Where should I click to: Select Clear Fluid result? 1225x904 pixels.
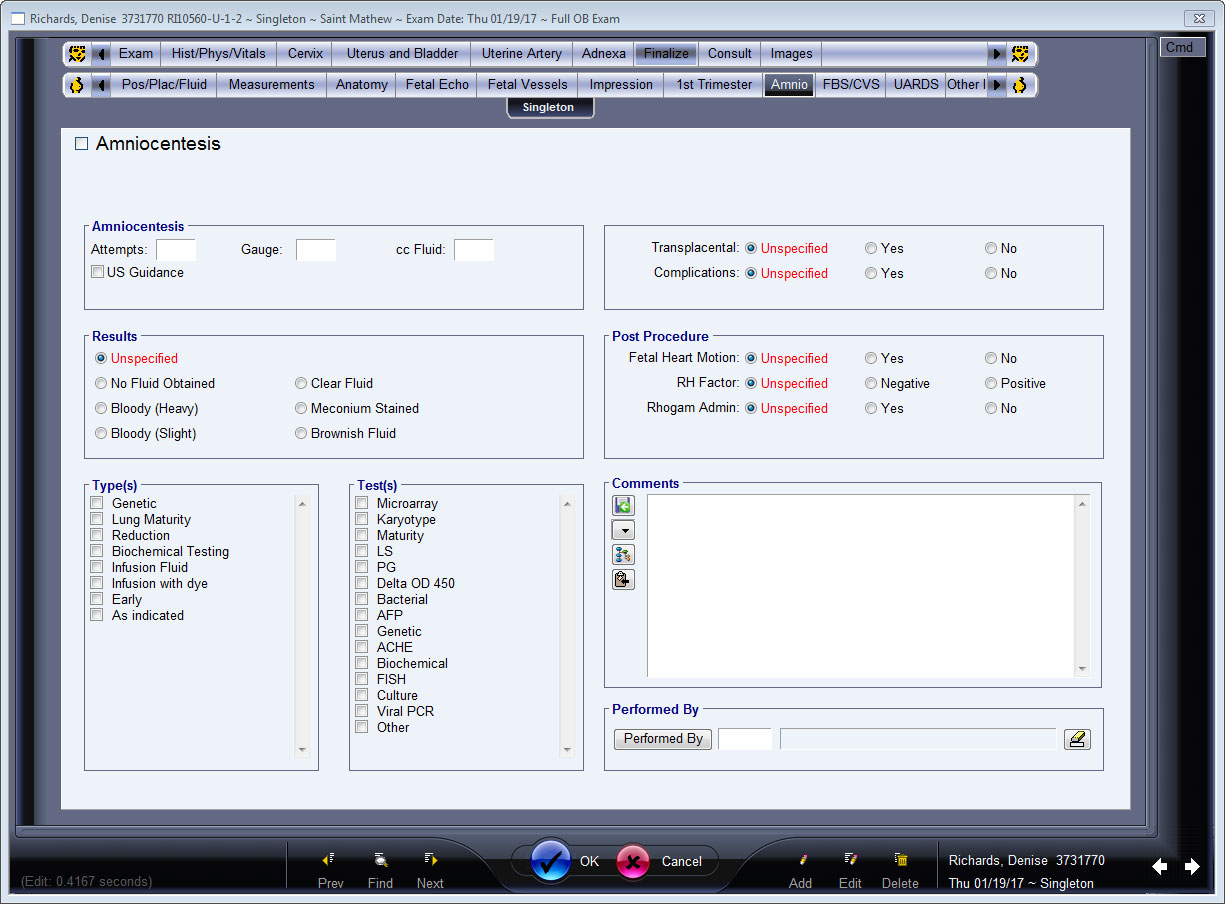301,383
